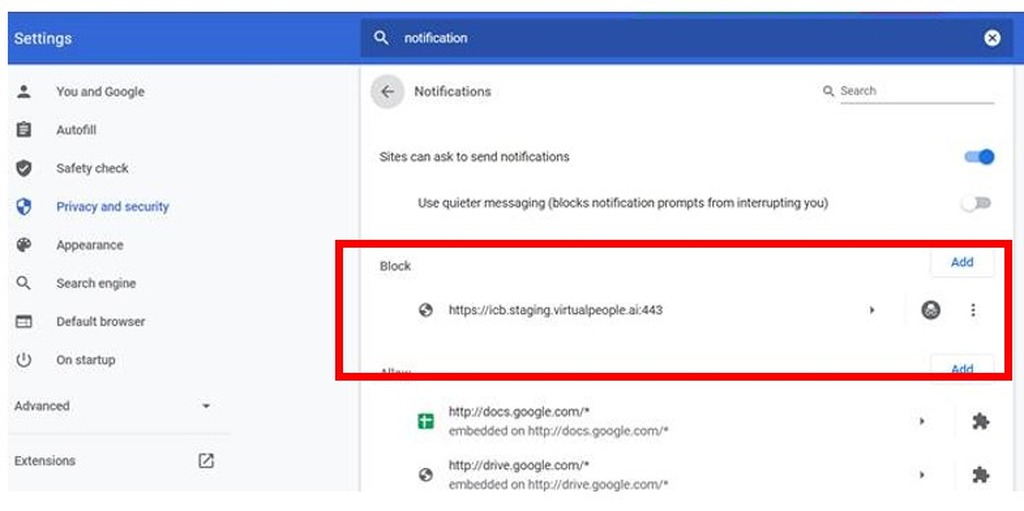Click the Settings title in header
Viewport: 1024px width, 511px height.
coord(43,38)
